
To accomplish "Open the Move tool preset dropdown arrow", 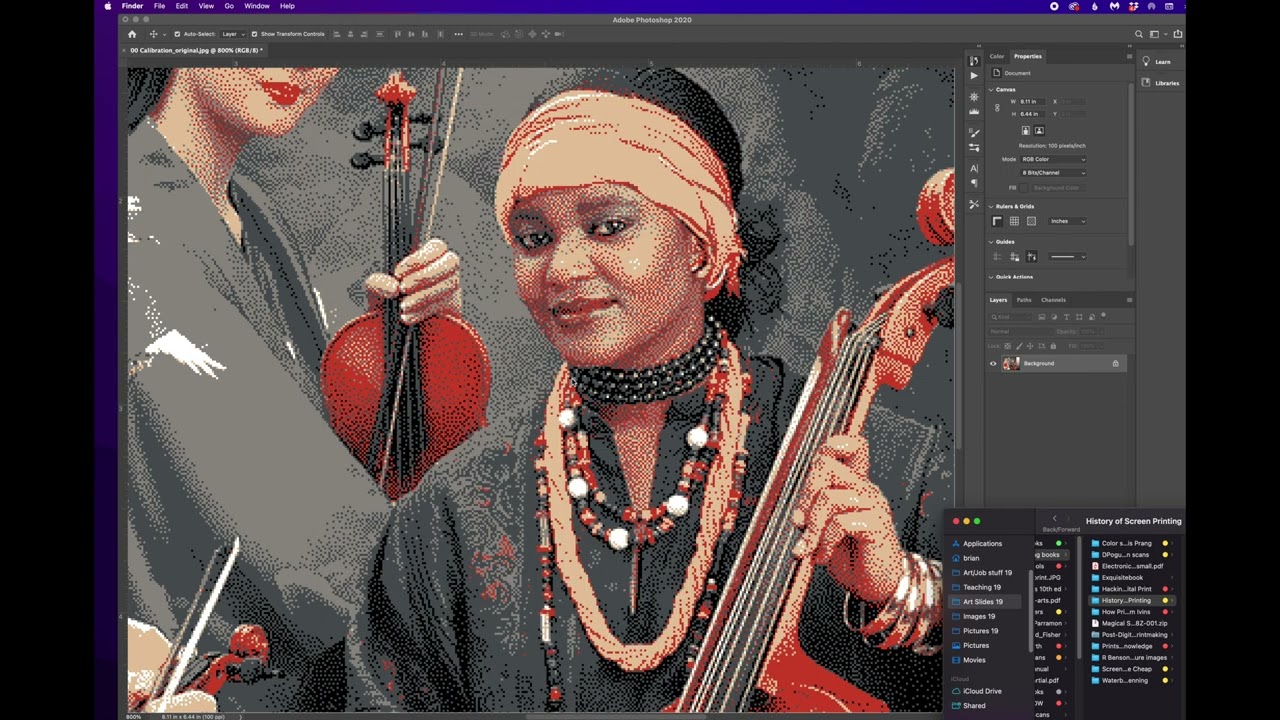I will 164,35.
